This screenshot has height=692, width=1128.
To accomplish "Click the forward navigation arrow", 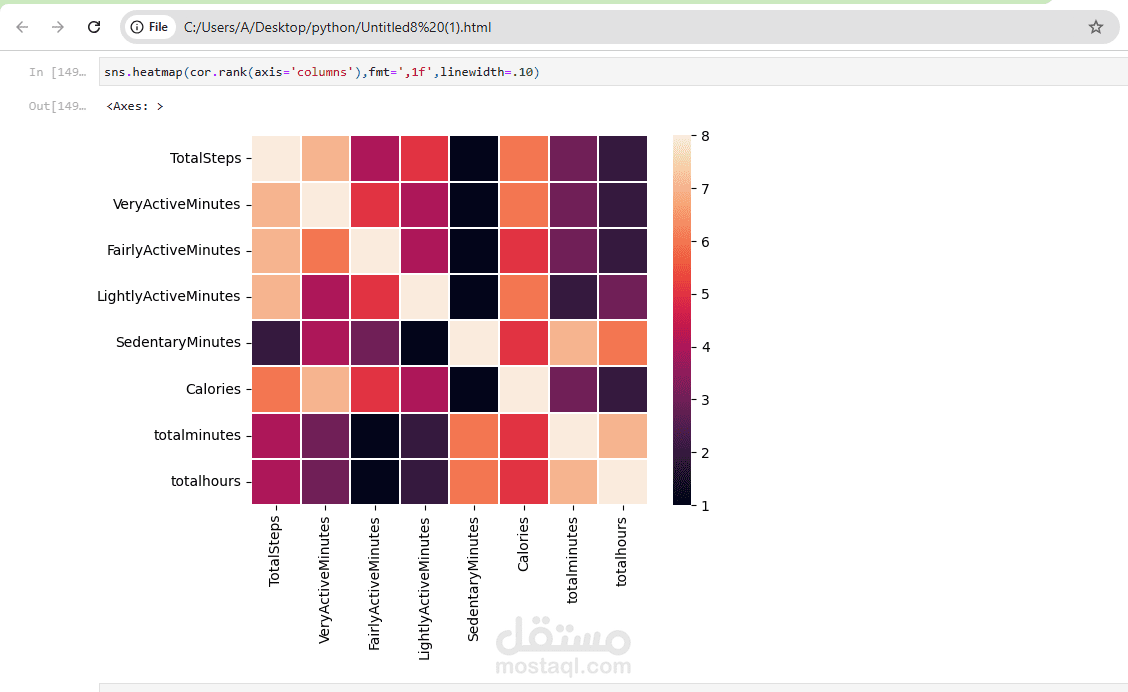I will pos(58,27).
